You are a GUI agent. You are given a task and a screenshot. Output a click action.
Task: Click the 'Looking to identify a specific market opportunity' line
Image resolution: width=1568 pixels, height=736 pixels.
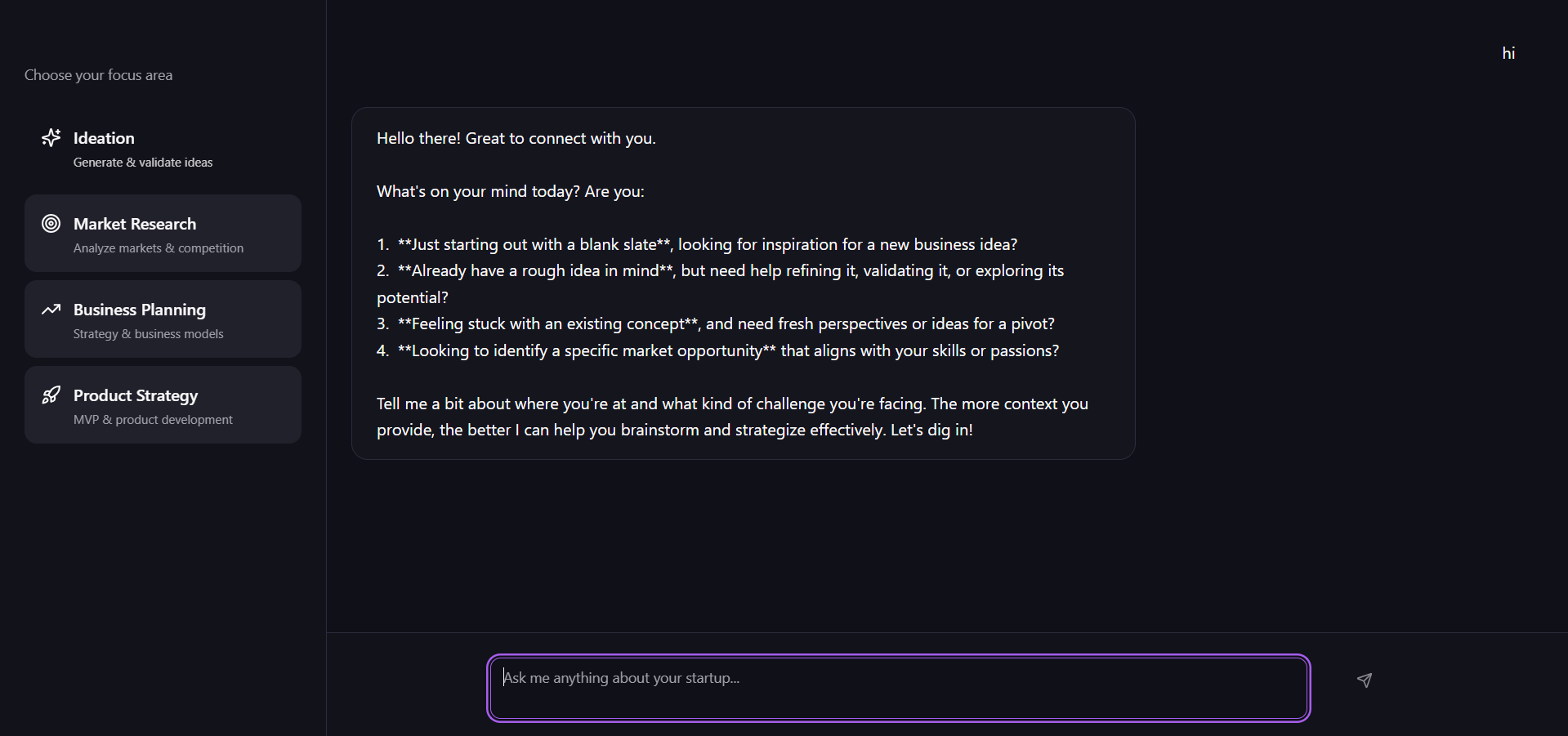(x=727, y=351)
